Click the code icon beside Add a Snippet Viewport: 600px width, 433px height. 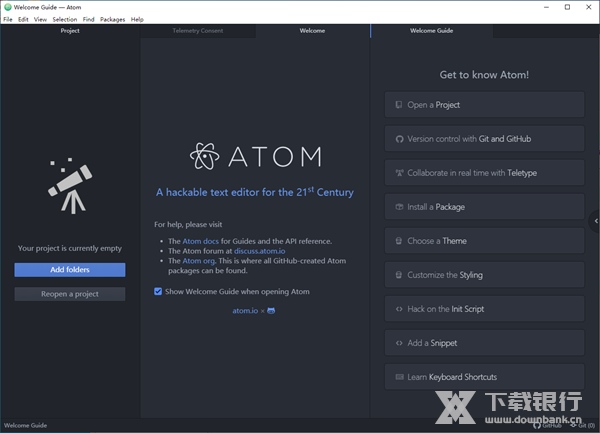(x=399, y=343)
